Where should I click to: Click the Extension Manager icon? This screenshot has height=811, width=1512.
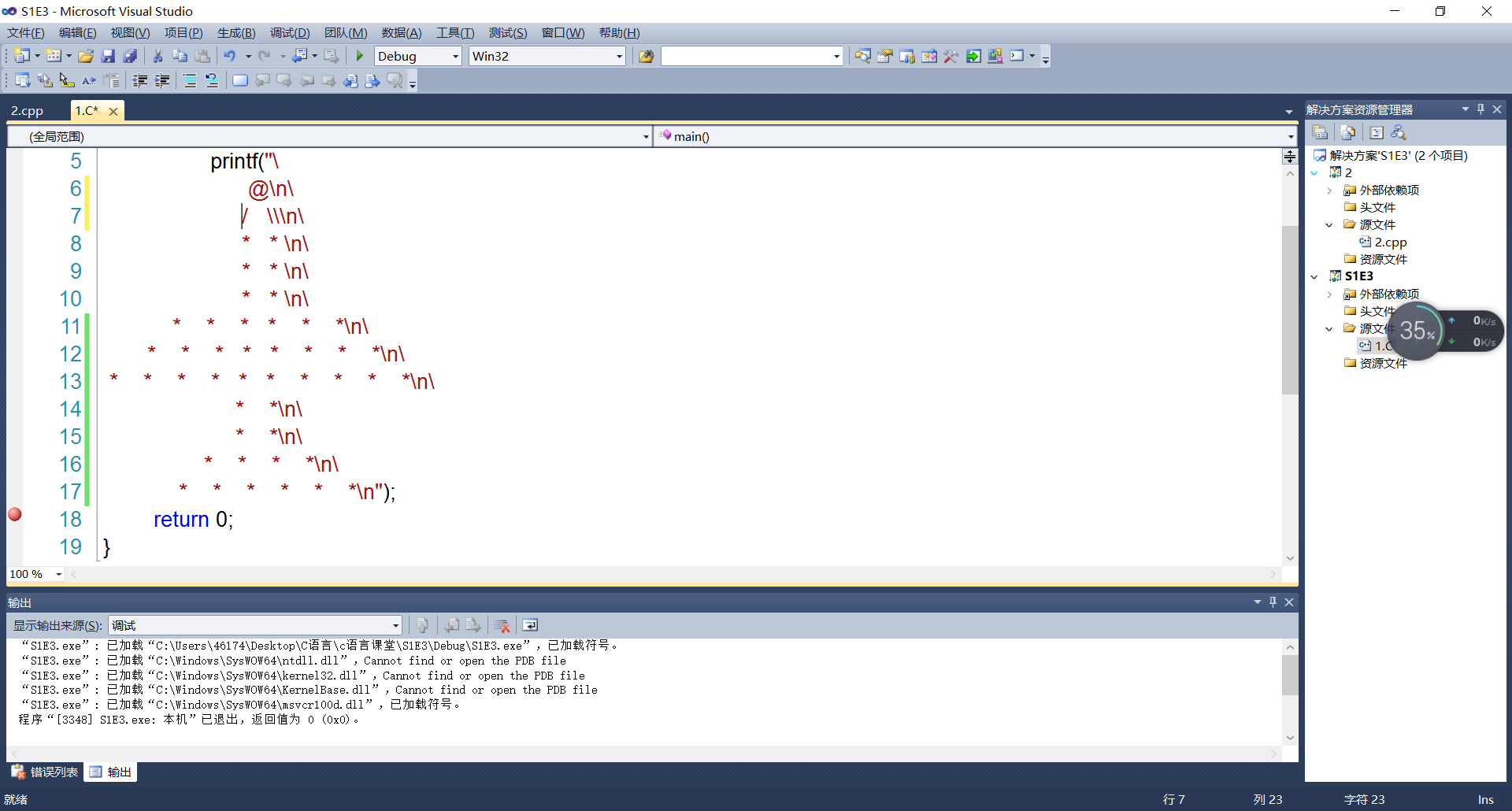(x=995, y=56)
